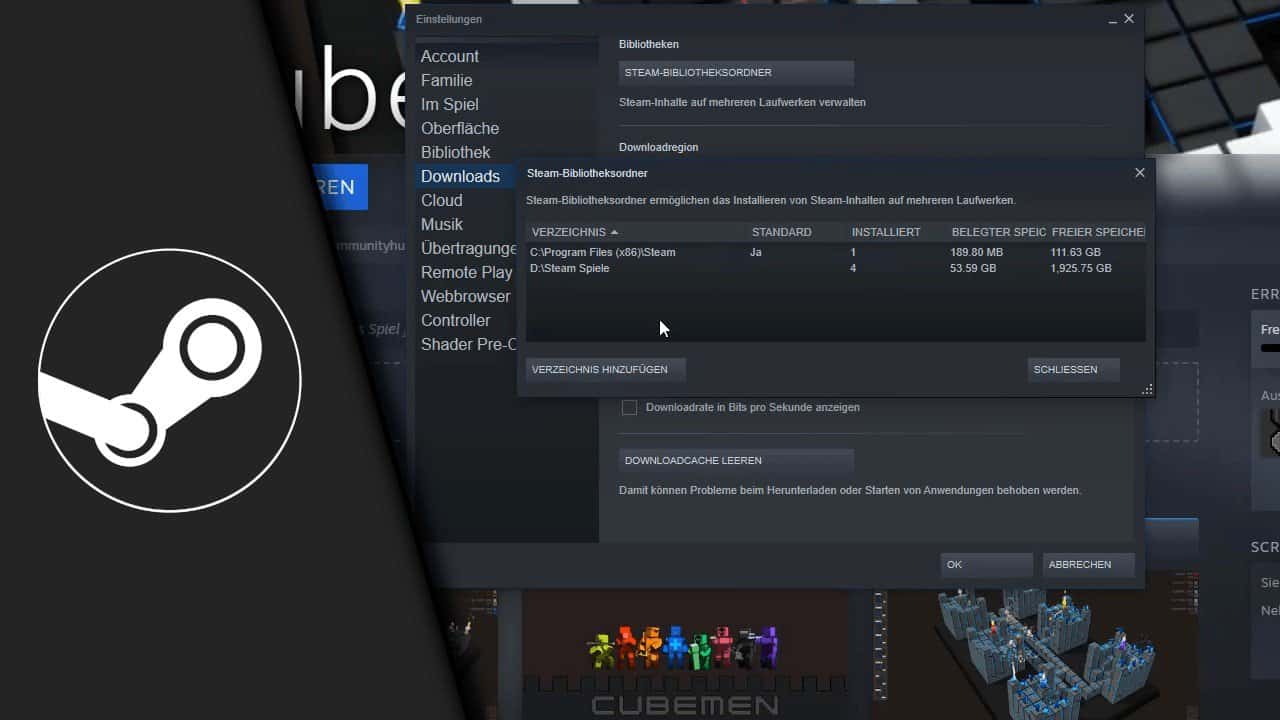Sort by the INSTALLIERT column header
Viewport: 1280px width, 720px height.
pos(886,232)
